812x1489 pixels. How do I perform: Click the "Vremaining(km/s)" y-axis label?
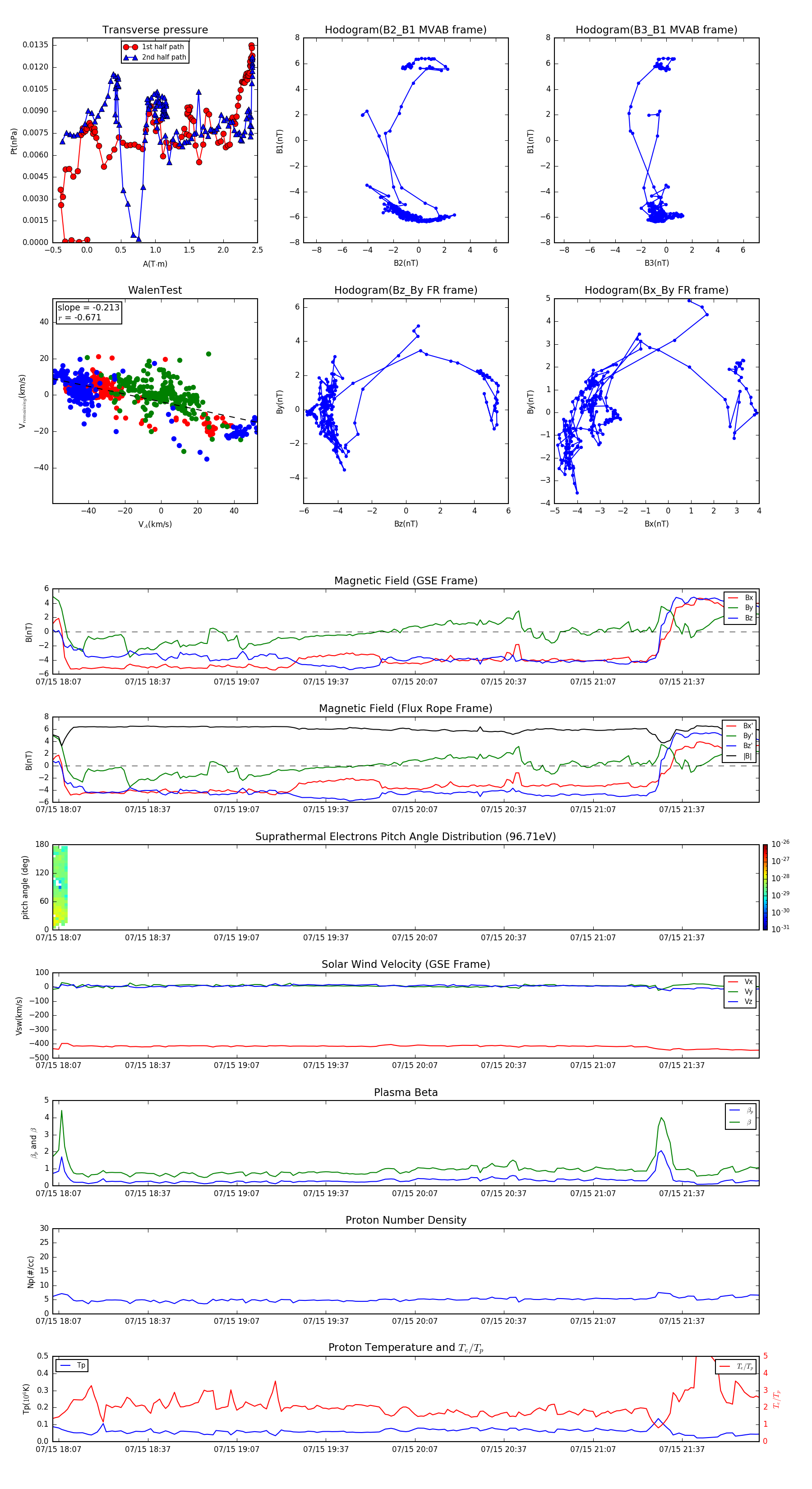point(22,401)
